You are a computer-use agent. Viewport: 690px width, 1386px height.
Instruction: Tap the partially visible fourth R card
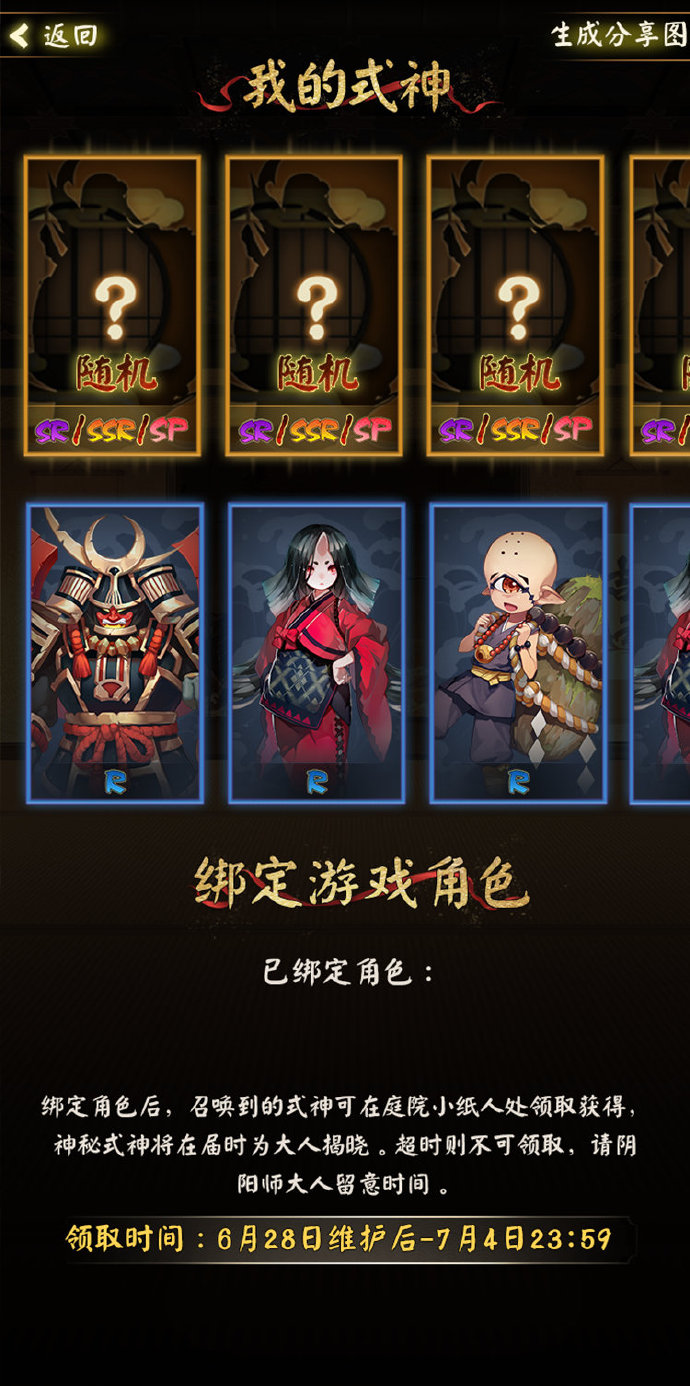pyautogui.click(x=661, y=653)
